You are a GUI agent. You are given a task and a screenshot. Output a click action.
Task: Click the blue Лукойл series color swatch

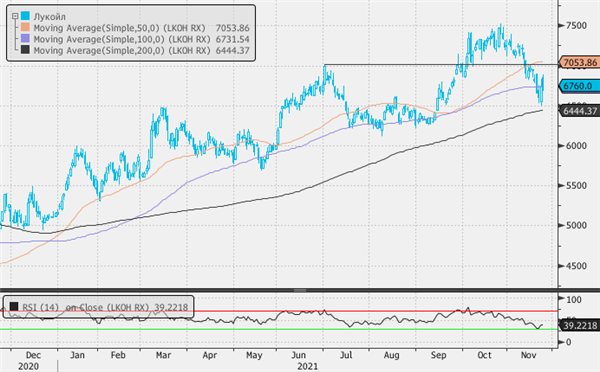[25, 16]
